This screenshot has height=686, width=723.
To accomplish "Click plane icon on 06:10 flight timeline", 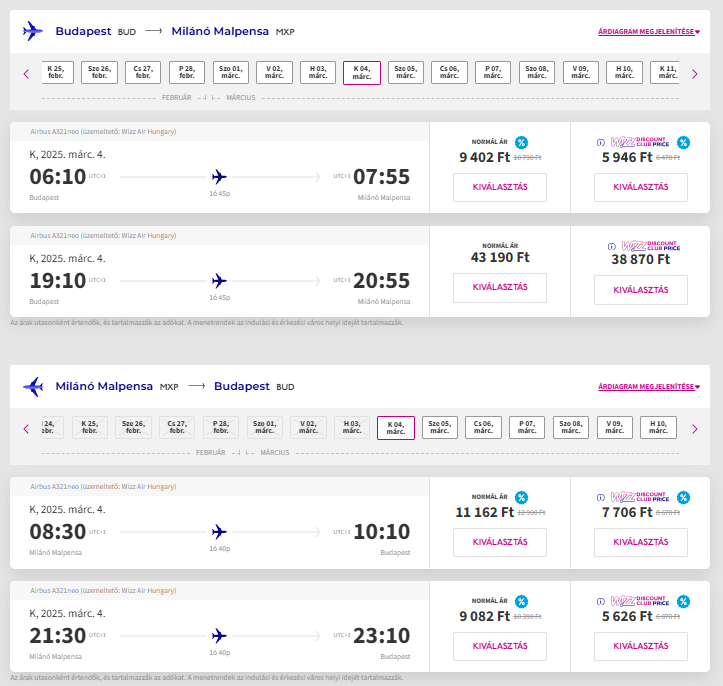I will (x=219, y=177).
